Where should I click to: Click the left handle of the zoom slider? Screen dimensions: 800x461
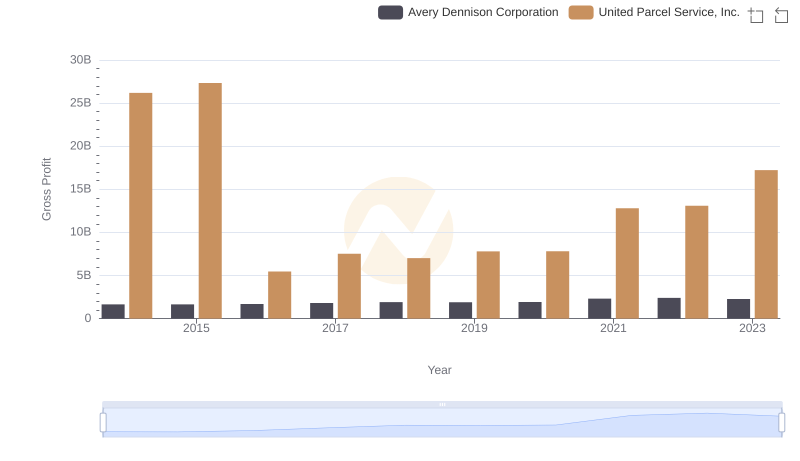(103, 423)
